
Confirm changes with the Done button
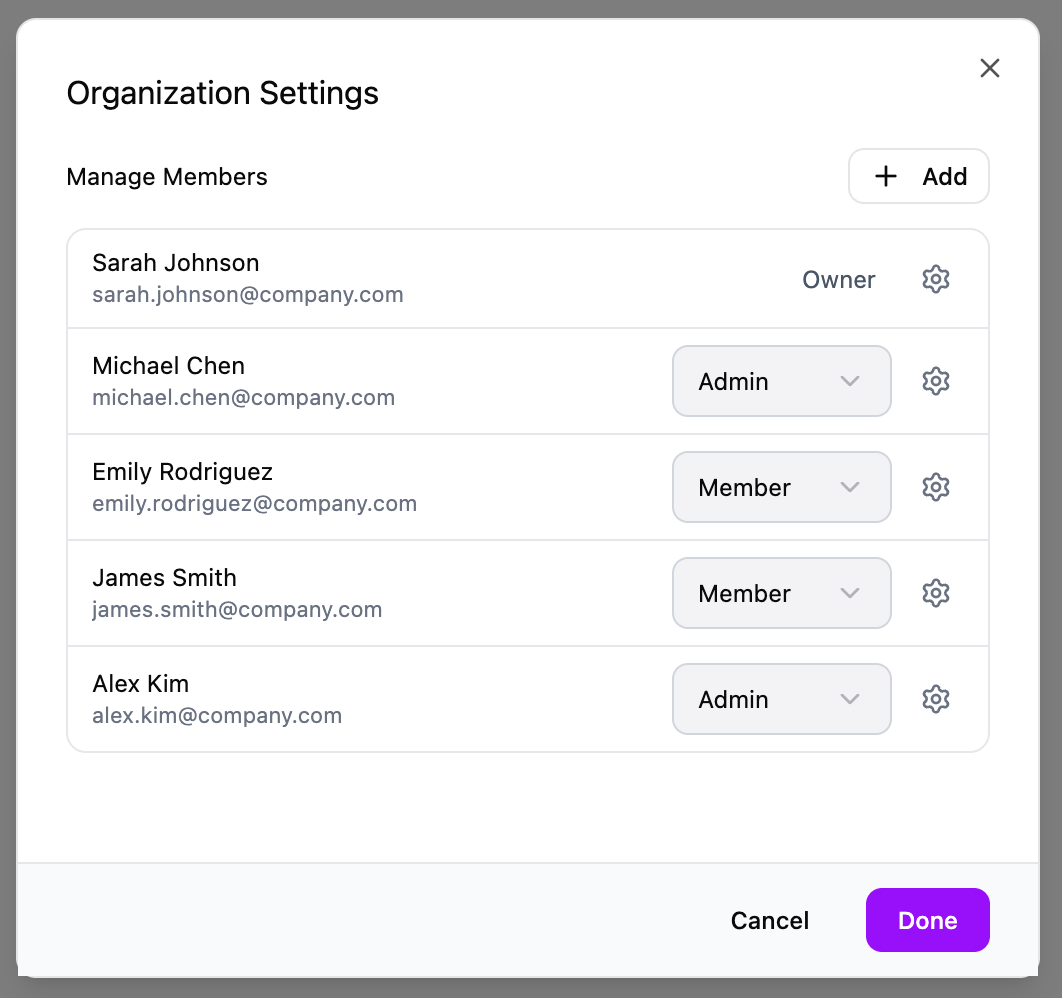[x=927, y=920]
